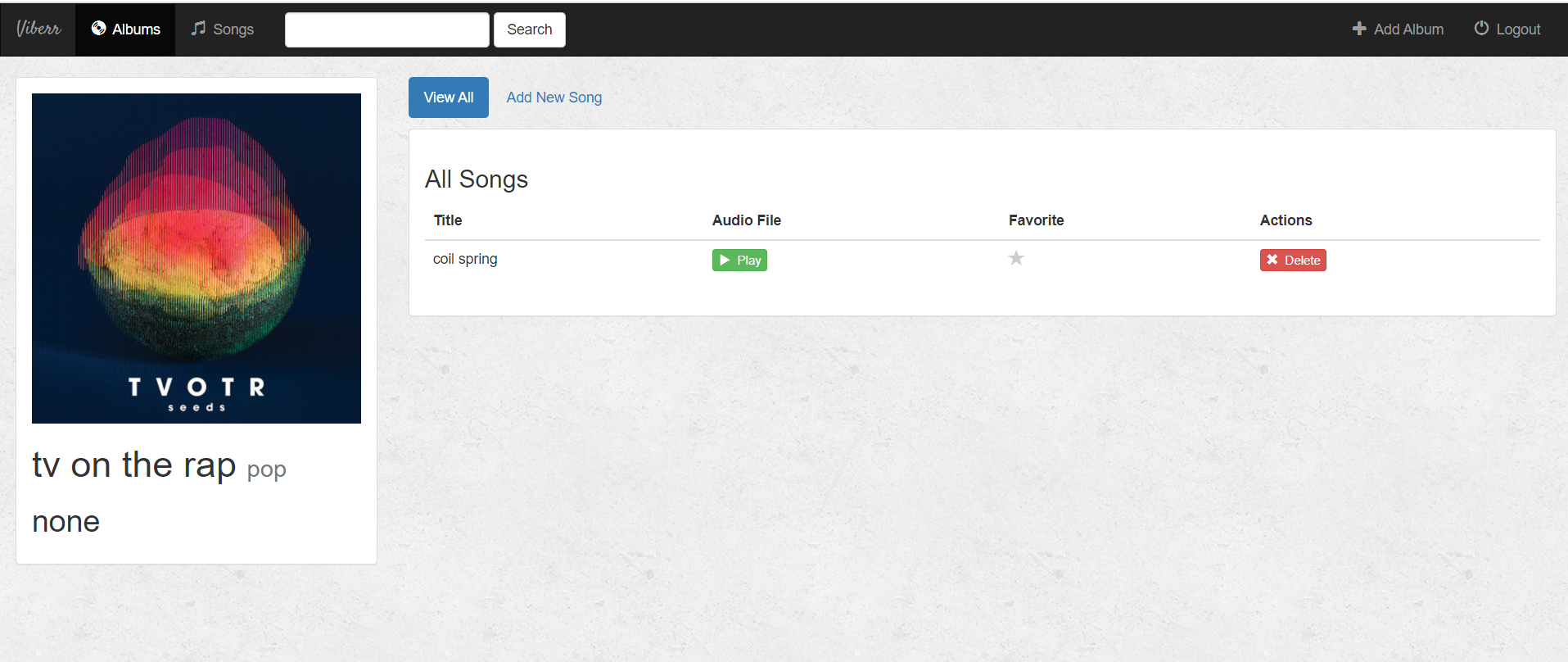Click the Title column header
The height and width of the screenshot is (662, 1568).
(447, 220)
